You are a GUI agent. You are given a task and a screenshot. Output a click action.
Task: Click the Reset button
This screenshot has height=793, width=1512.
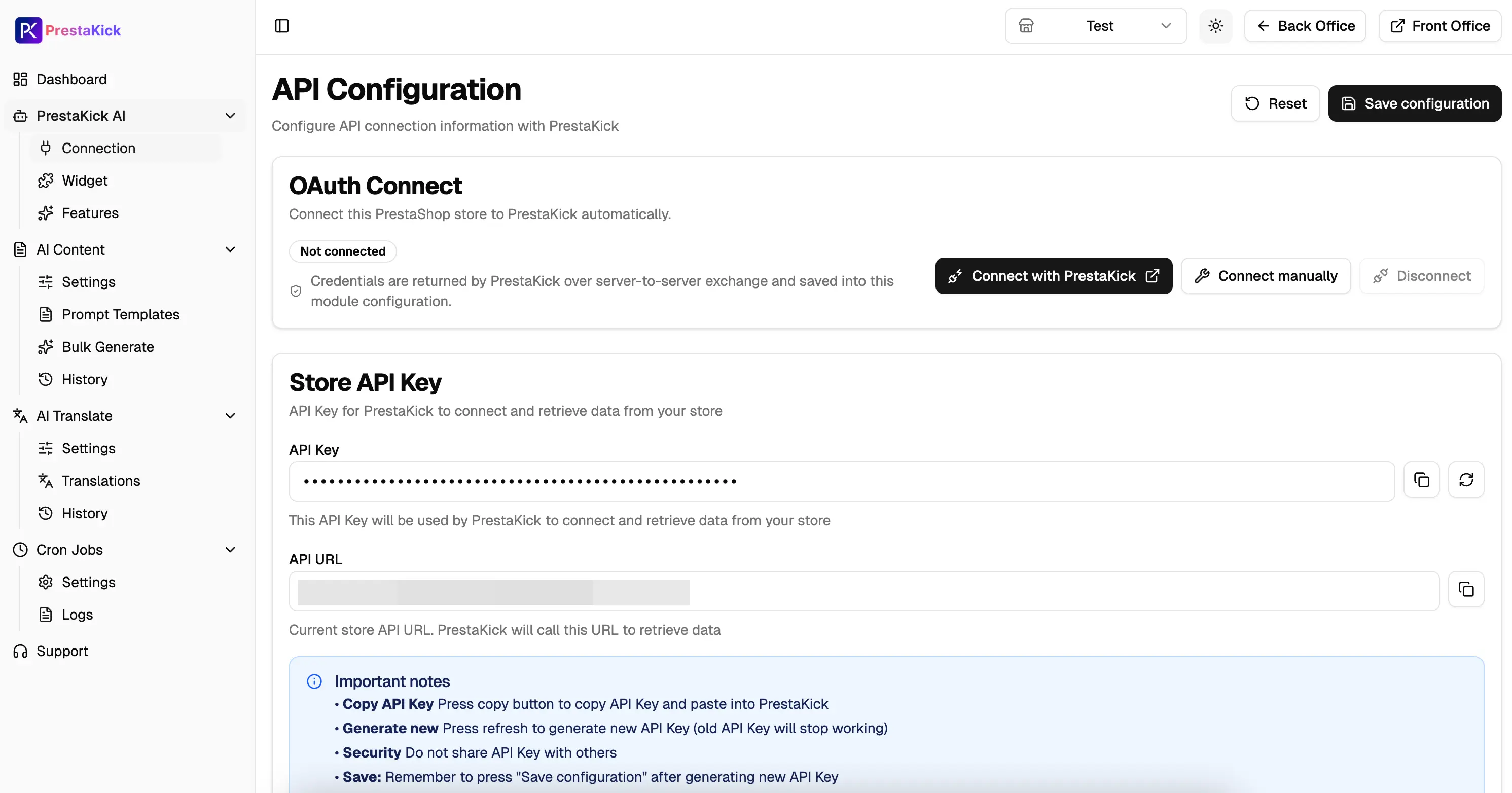pos(1275,103)
